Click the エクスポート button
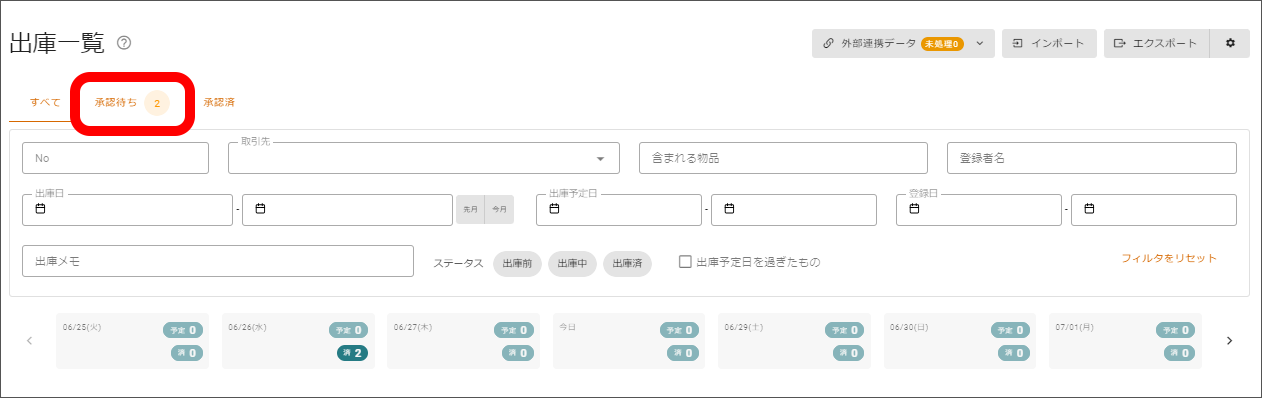1262x398 pixels. (x=1157, y=43)
